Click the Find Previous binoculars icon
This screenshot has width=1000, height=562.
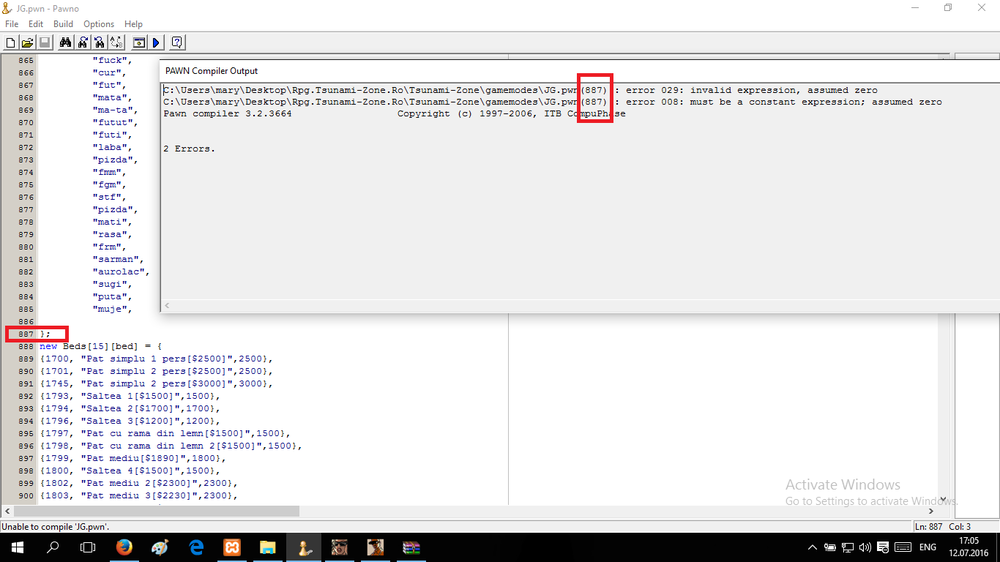99,43
